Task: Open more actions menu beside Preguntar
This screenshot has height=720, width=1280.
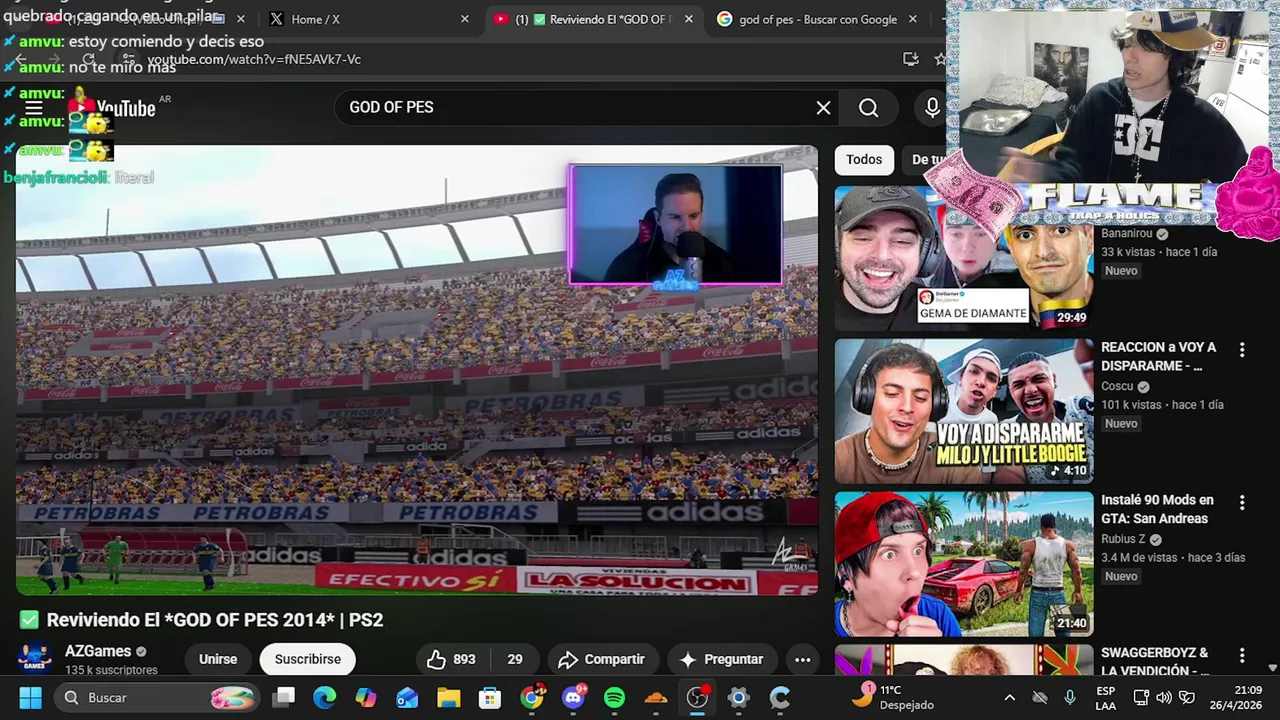Action: [x=802, y=659]
